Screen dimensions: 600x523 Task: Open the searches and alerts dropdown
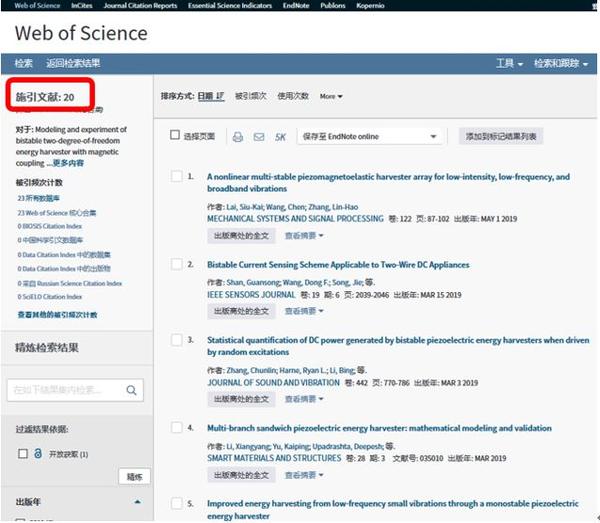(x=561, y=63)
